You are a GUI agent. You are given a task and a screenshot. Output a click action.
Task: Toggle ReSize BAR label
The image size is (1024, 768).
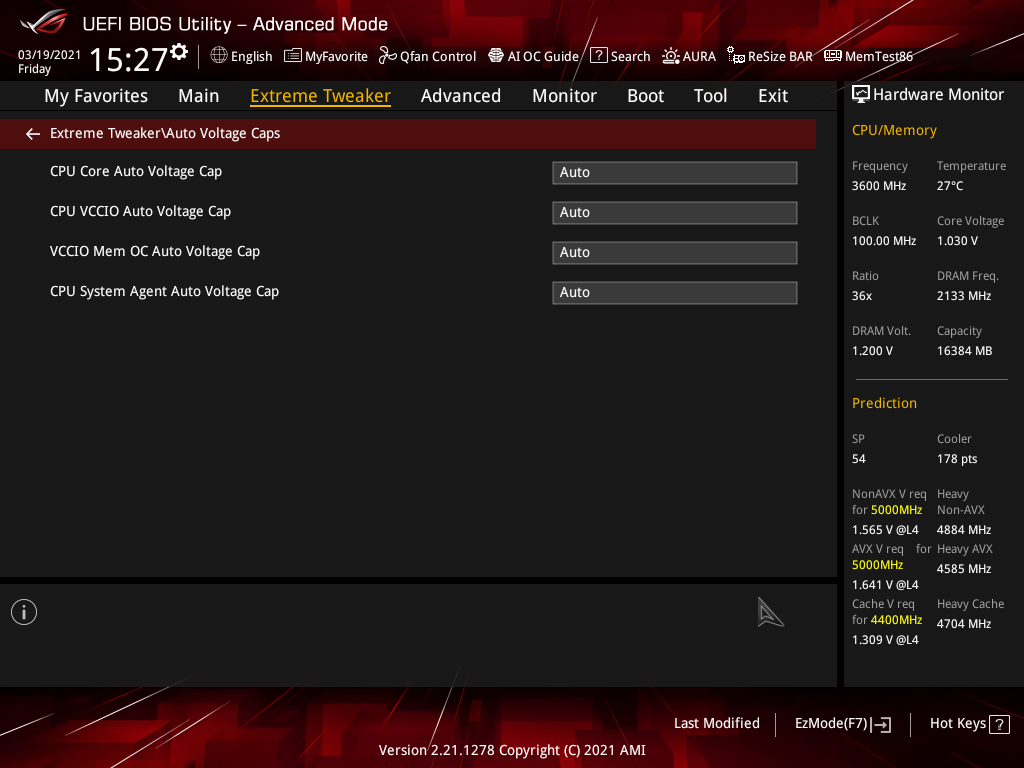pos(780,57)
